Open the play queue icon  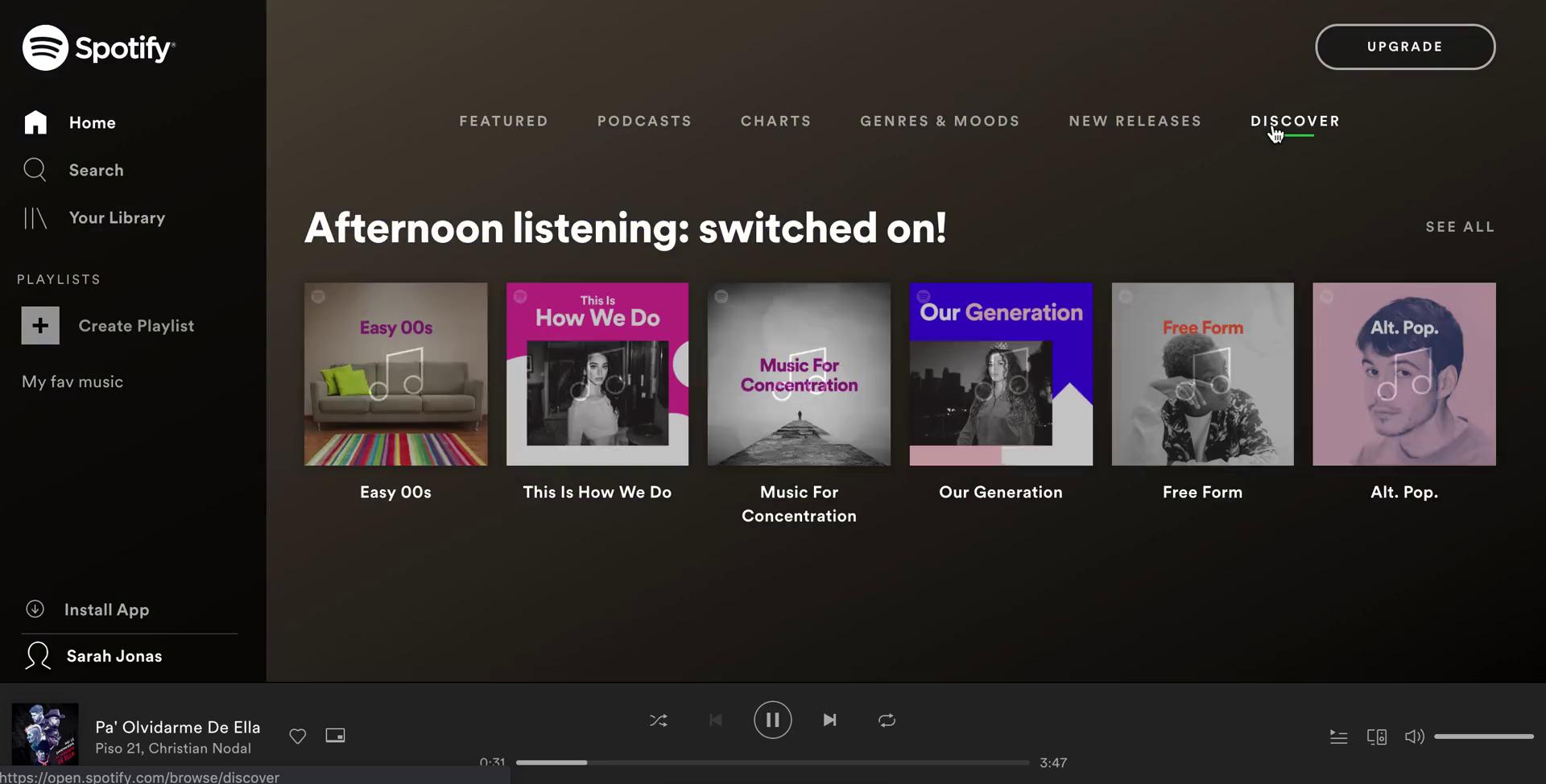(1338, 737)
